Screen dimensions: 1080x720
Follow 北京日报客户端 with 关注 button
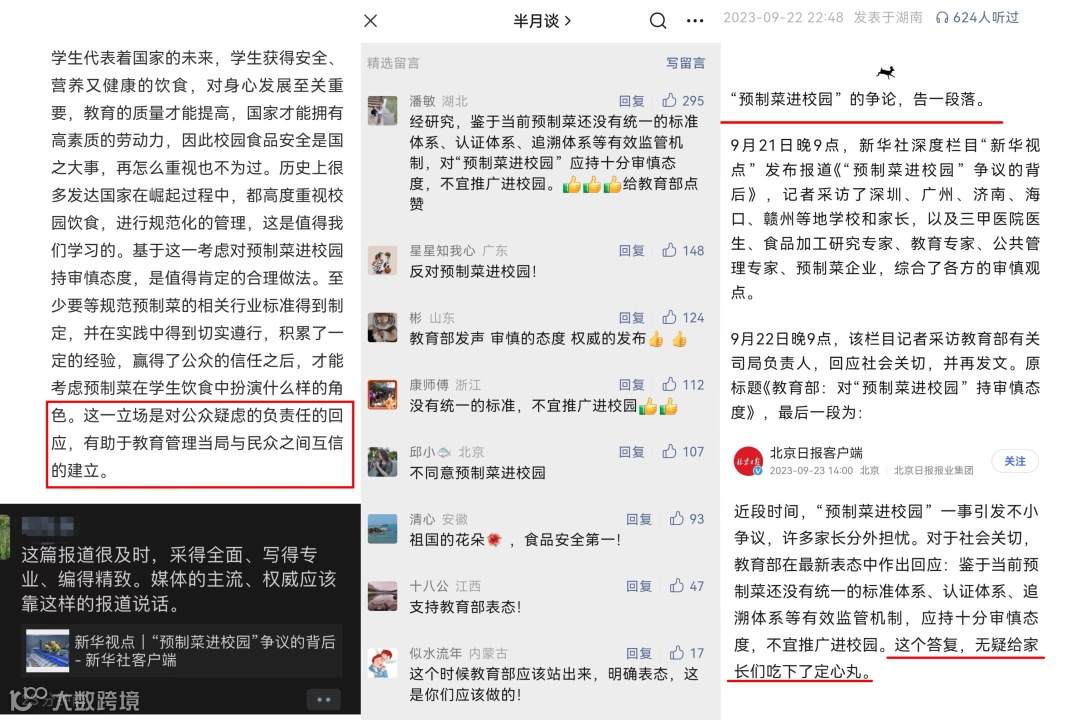tap(1015, 461)
